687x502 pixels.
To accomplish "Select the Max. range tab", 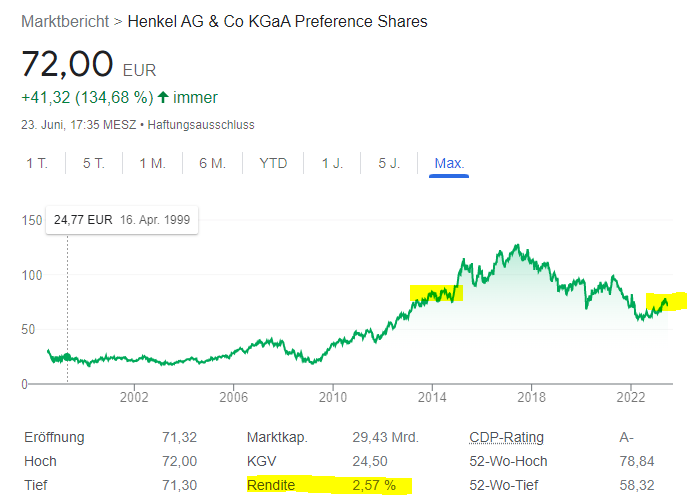I will pyautogui.click(x=449, y=163).
